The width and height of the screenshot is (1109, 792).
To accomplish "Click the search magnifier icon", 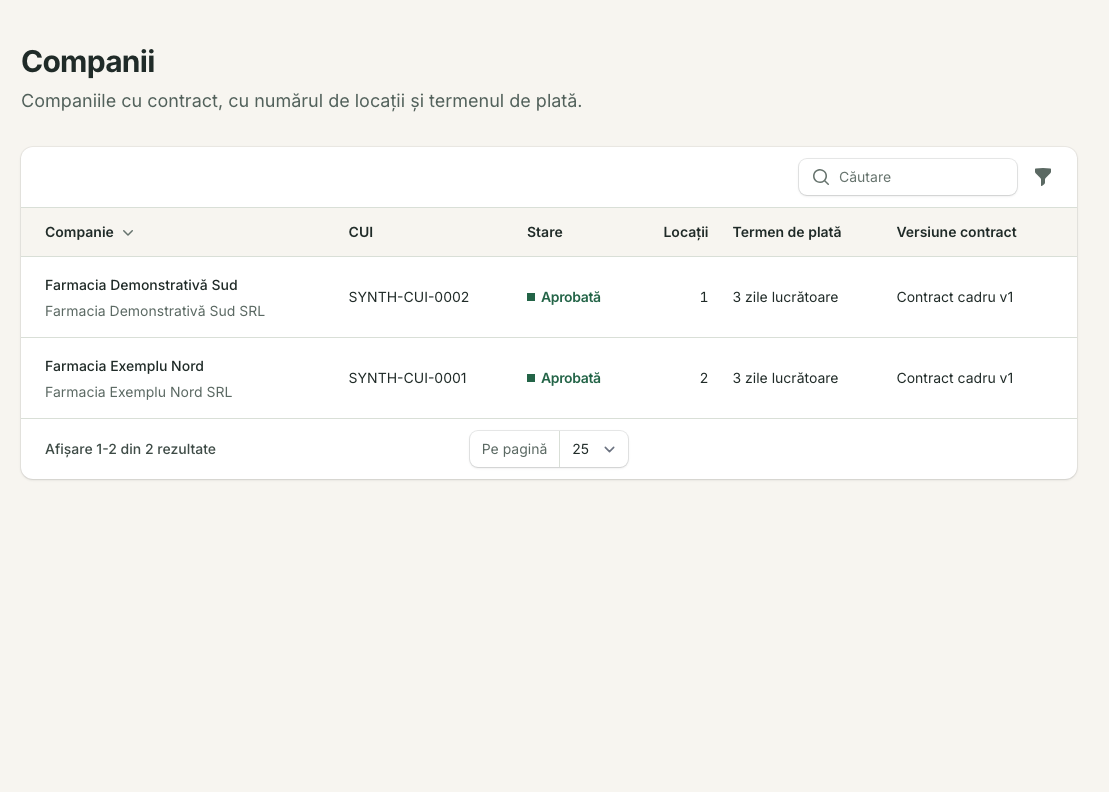I will [x=820, y=177].
